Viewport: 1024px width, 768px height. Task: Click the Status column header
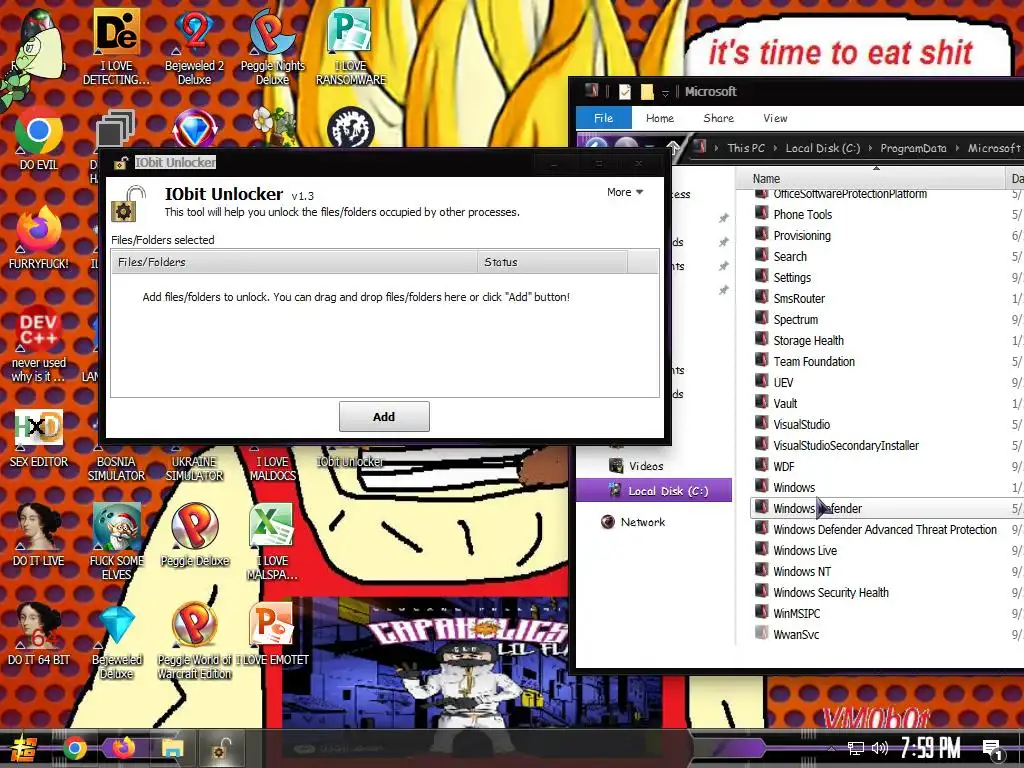pyautogui.click(x=552, y=262)
